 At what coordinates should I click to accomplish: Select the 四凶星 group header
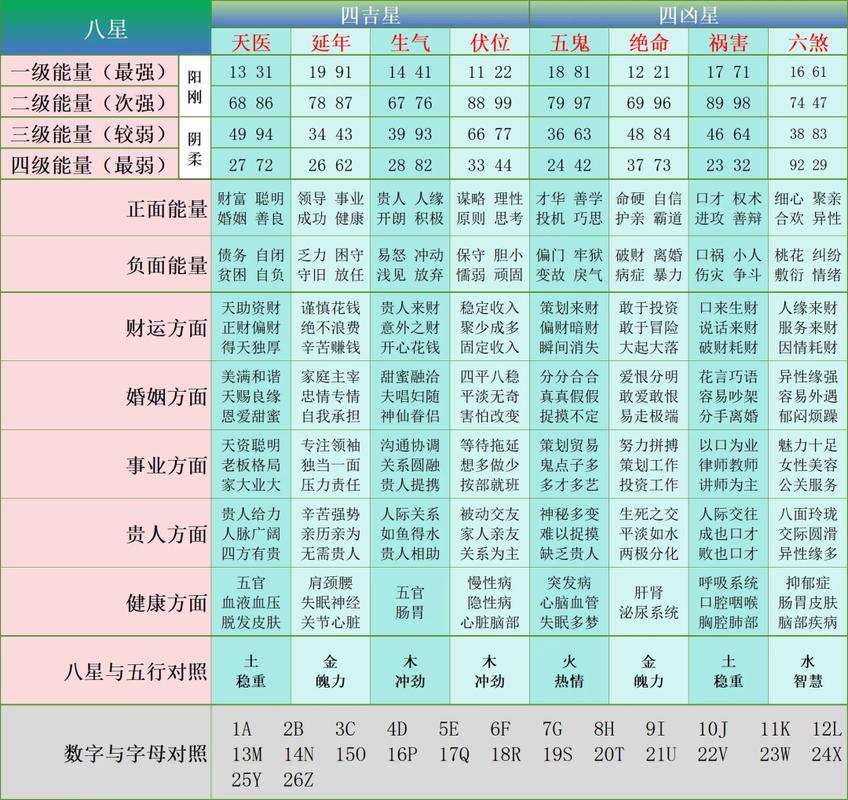point(688,14)
